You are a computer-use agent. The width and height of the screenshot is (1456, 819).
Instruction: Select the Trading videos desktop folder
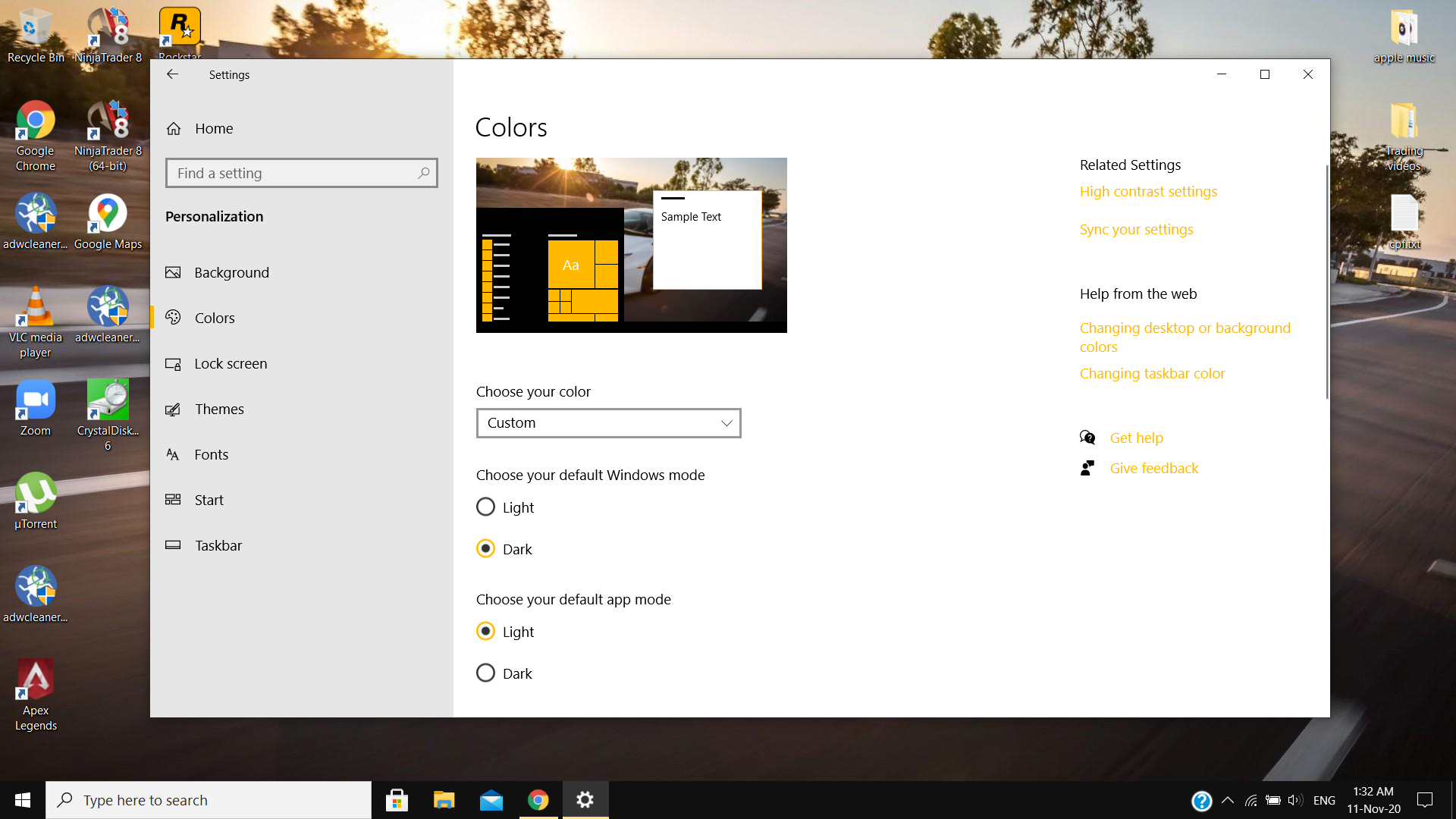(x=1404, y=136)
